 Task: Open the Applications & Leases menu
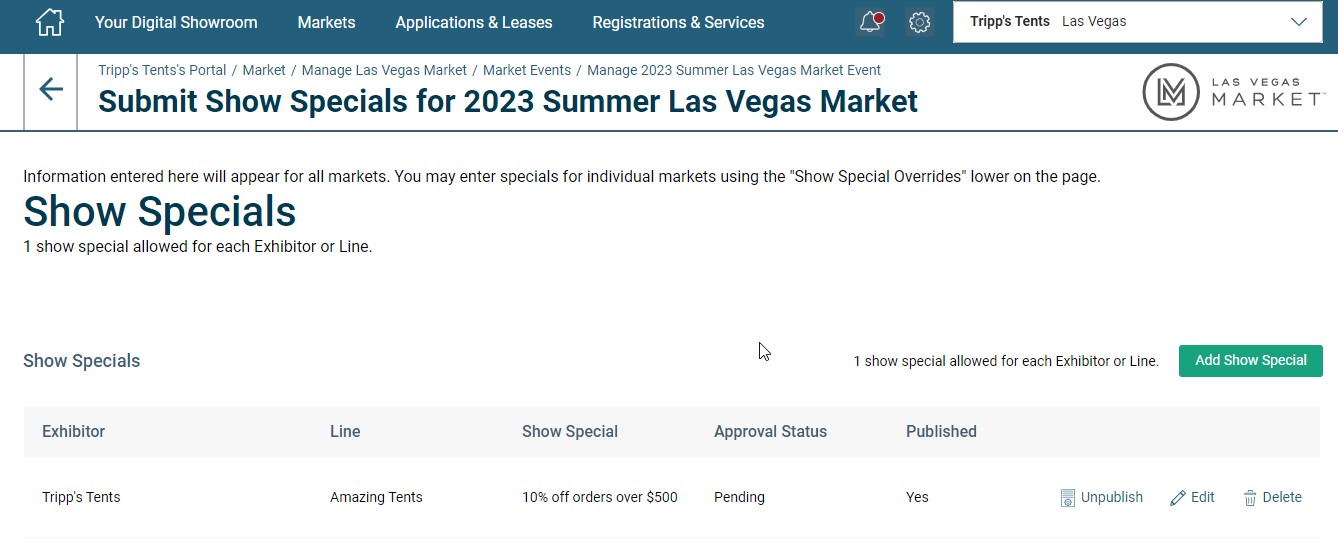pos(474,22)
